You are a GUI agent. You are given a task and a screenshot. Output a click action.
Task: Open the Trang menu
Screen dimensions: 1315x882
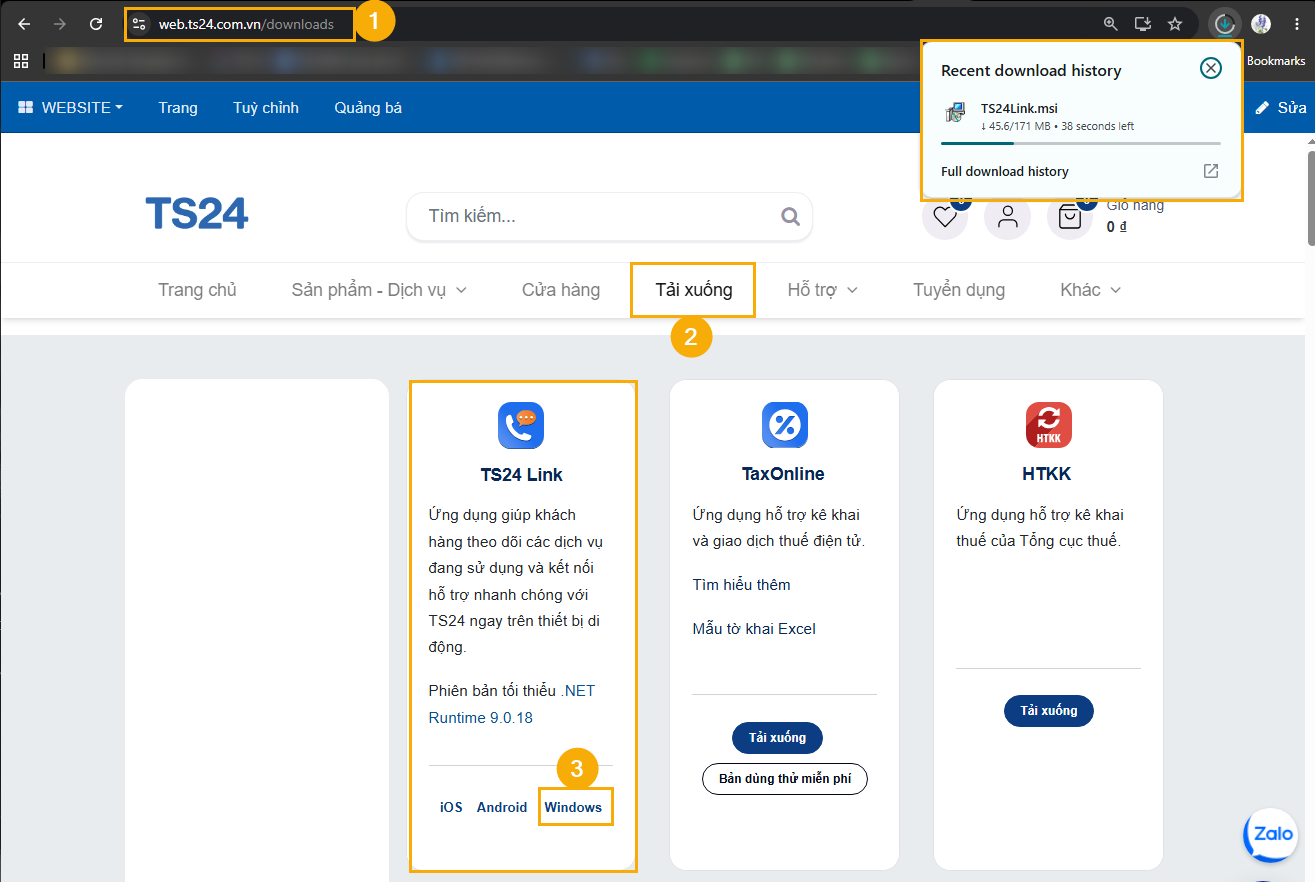(178, 107)
